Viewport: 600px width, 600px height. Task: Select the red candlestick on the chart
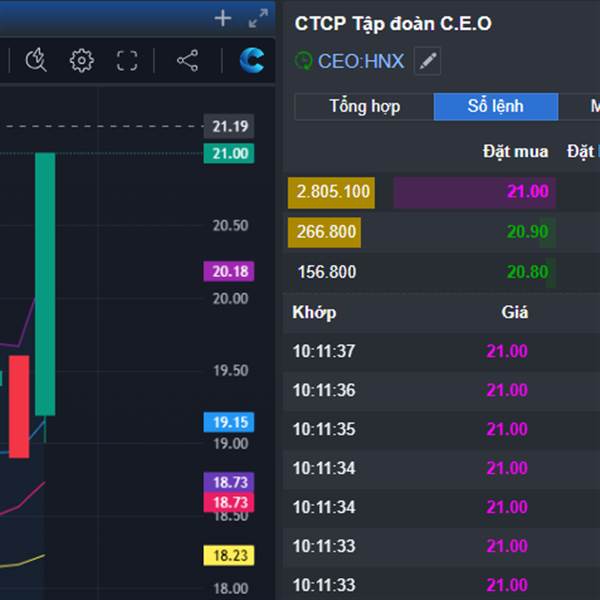(19, 406)
